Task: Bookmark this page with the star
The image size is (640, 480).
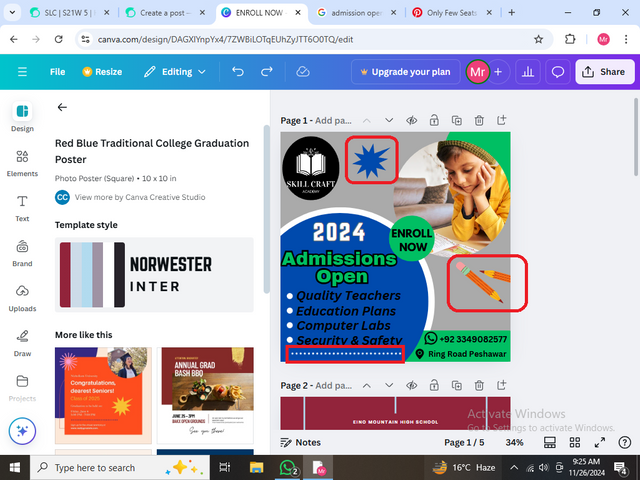Action: 538,39
